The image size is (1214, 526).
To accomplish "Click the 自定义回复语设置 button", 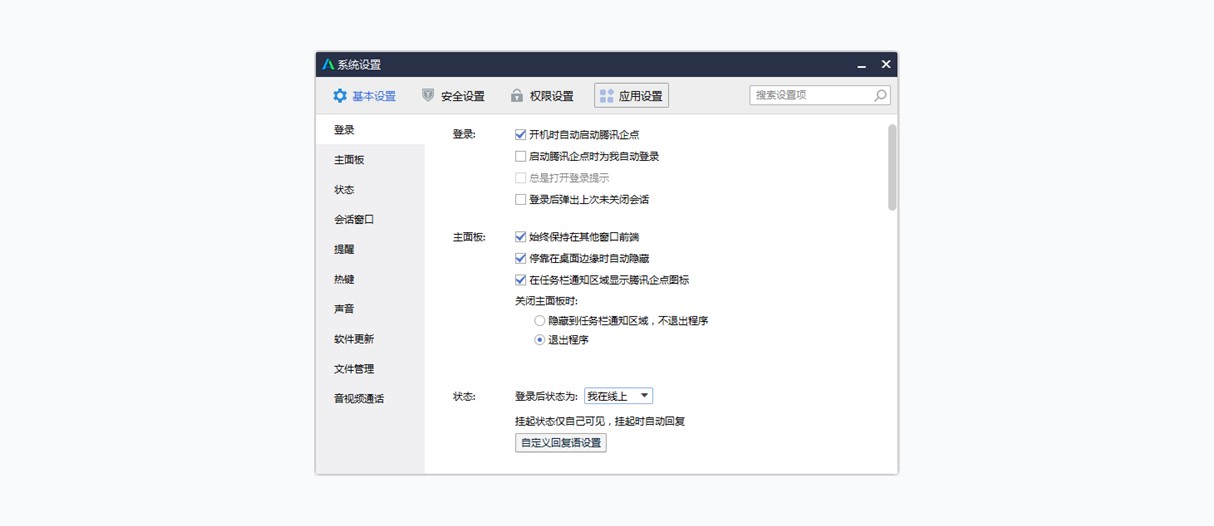I will [561, 443].
